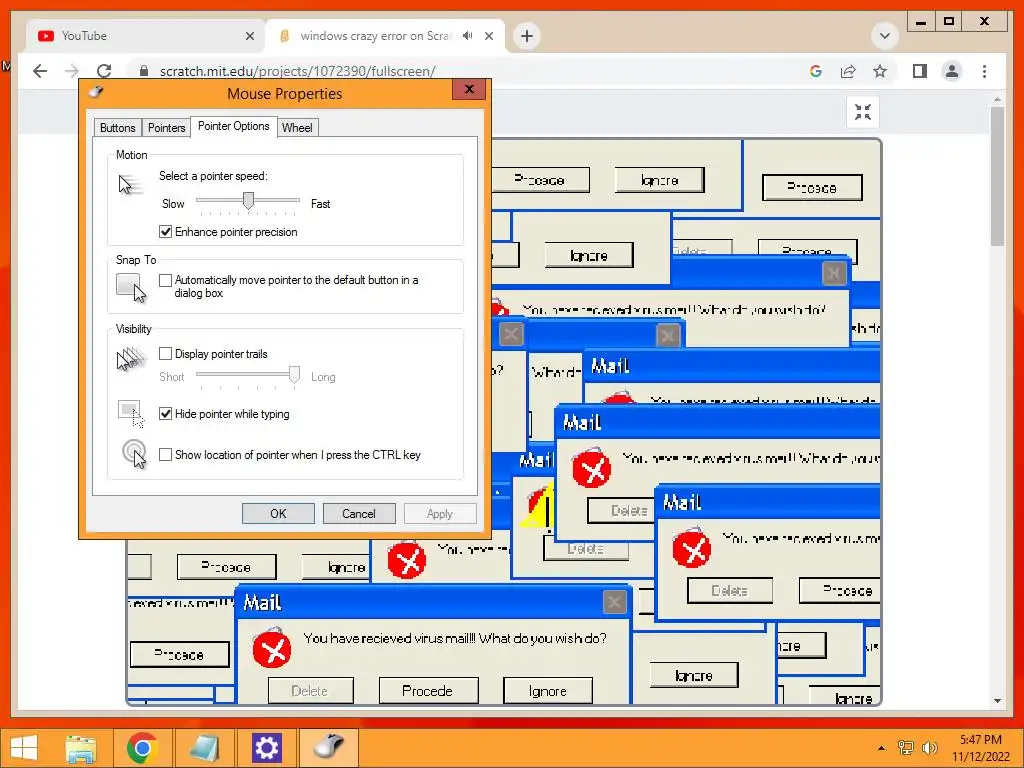Close the YouTube tab

(x=249, y=36)
